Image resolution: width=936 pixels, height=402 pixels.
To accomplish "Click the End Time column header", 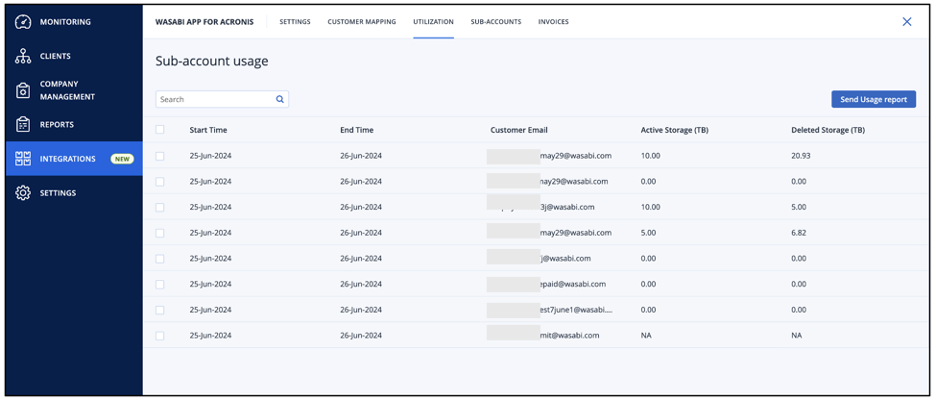I will 356,130.
